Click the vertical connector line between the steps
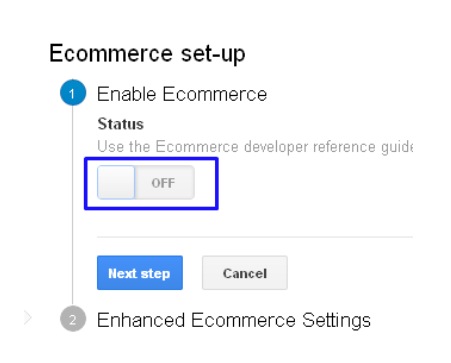 click(x=72, y=205)
